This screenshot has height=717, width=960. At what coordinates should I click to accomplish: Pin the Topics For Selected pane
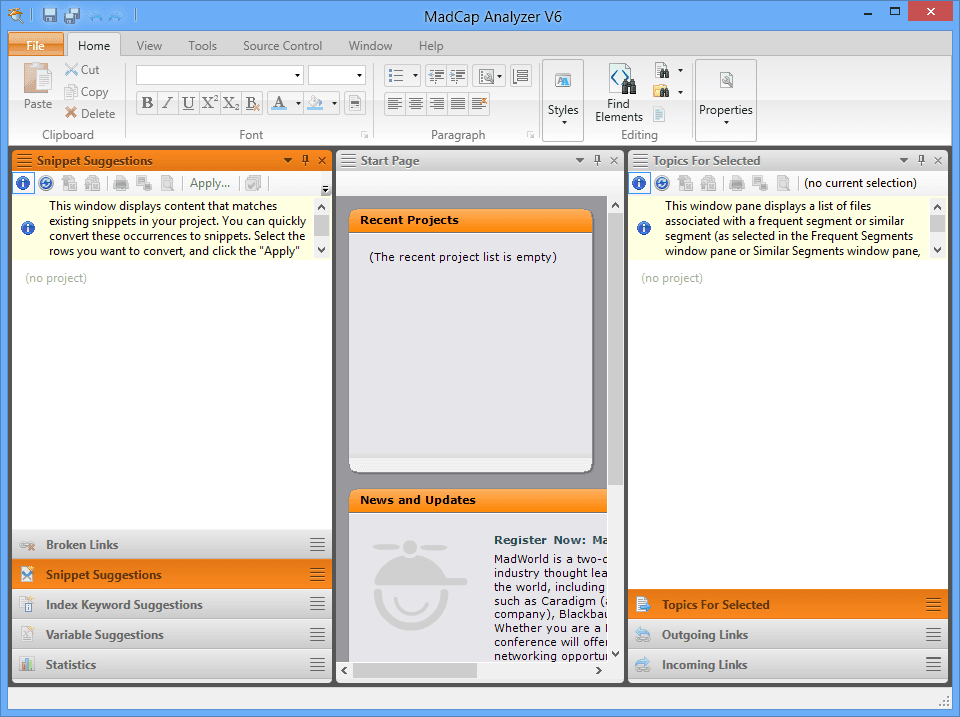point(921,160)
